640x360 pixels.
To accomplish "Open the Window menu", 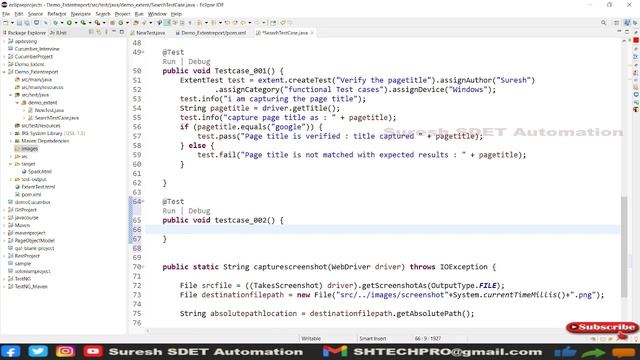I will click(x=157, y=14).
